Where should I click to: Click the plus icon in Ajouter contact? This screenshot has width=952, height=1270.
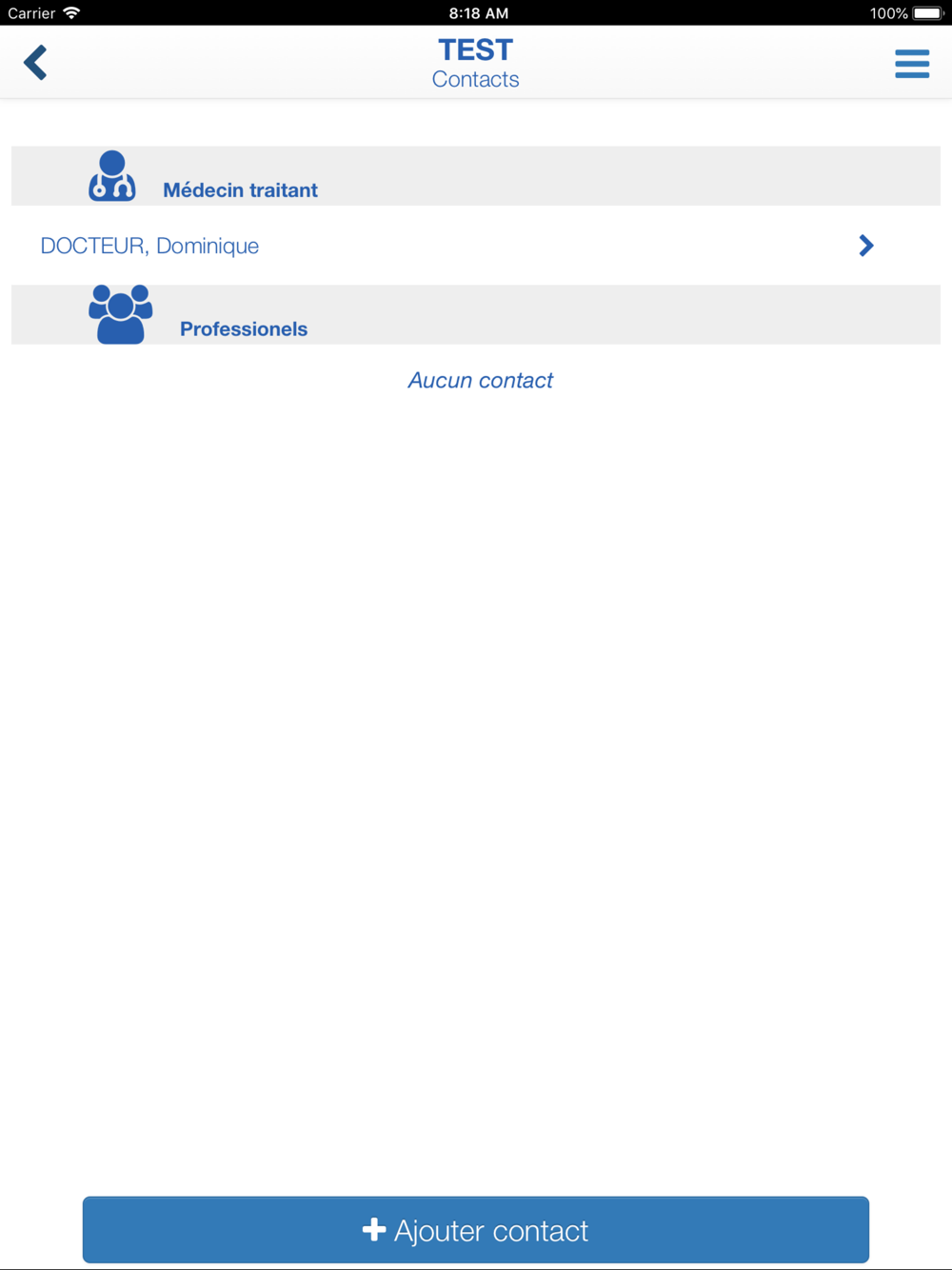[x=374, y=1230]
